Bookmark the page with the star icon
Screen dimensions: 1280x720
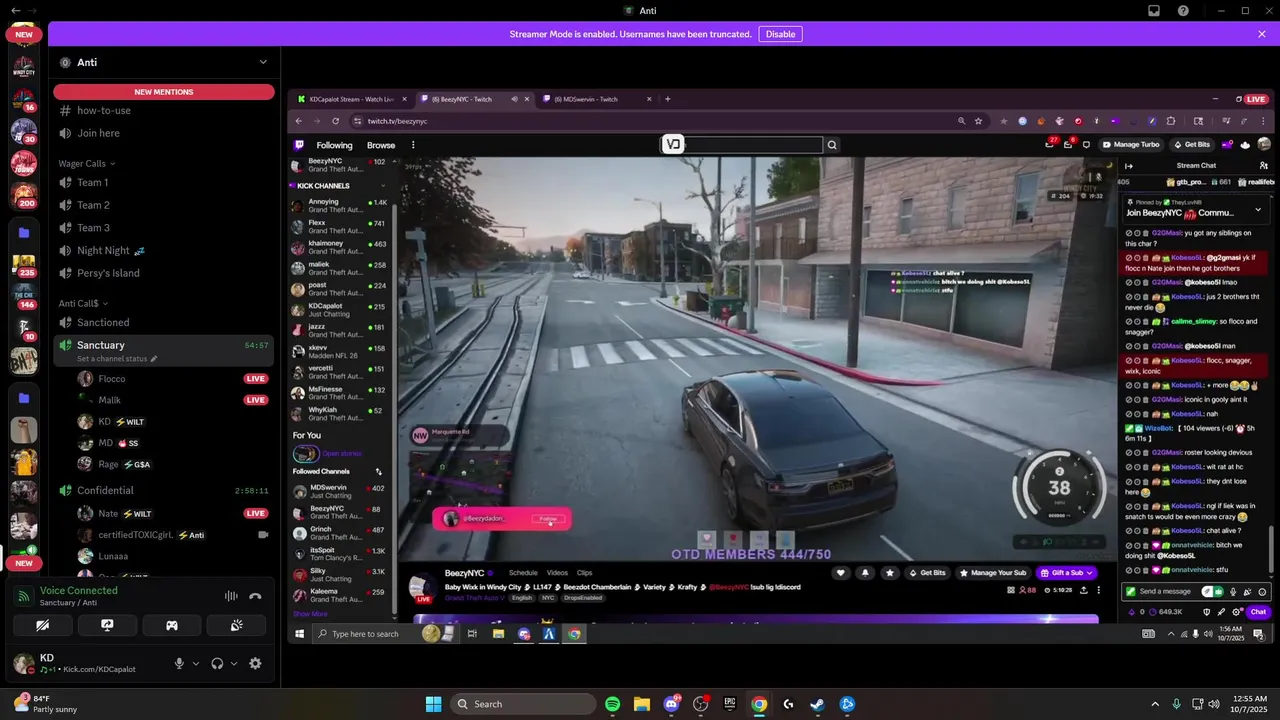click(x=978, y=121)
